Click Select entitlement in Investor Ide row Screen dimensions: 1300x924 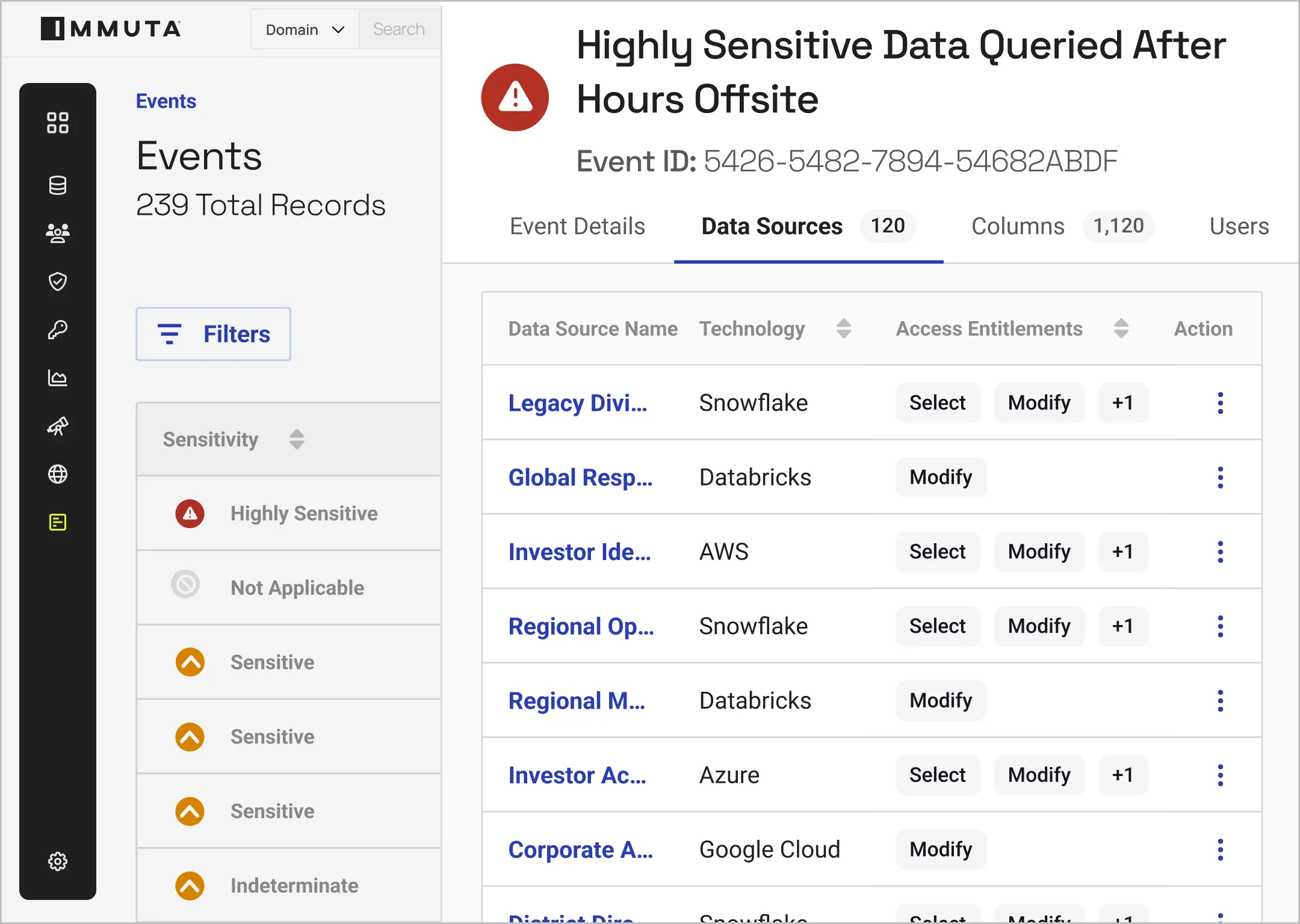pyautogui.click(x=938, y=552)
